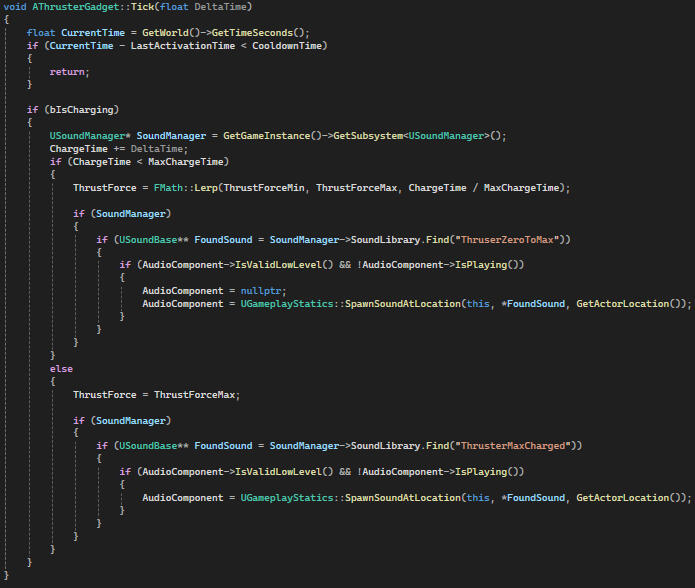Click the bIsCharging condition variable
This screenshot has width=695, height=588.
click(73, 110)
